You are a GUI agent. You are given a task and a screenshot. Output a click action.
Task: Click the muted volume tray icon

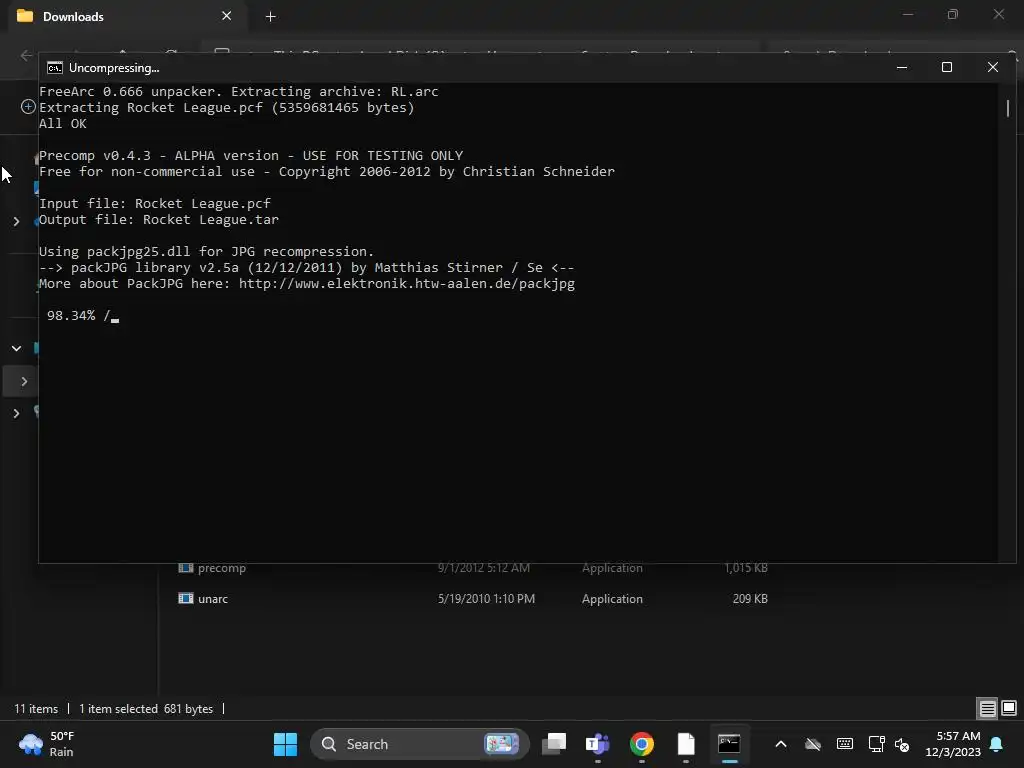pyautogui.click(x=902, y=744)
